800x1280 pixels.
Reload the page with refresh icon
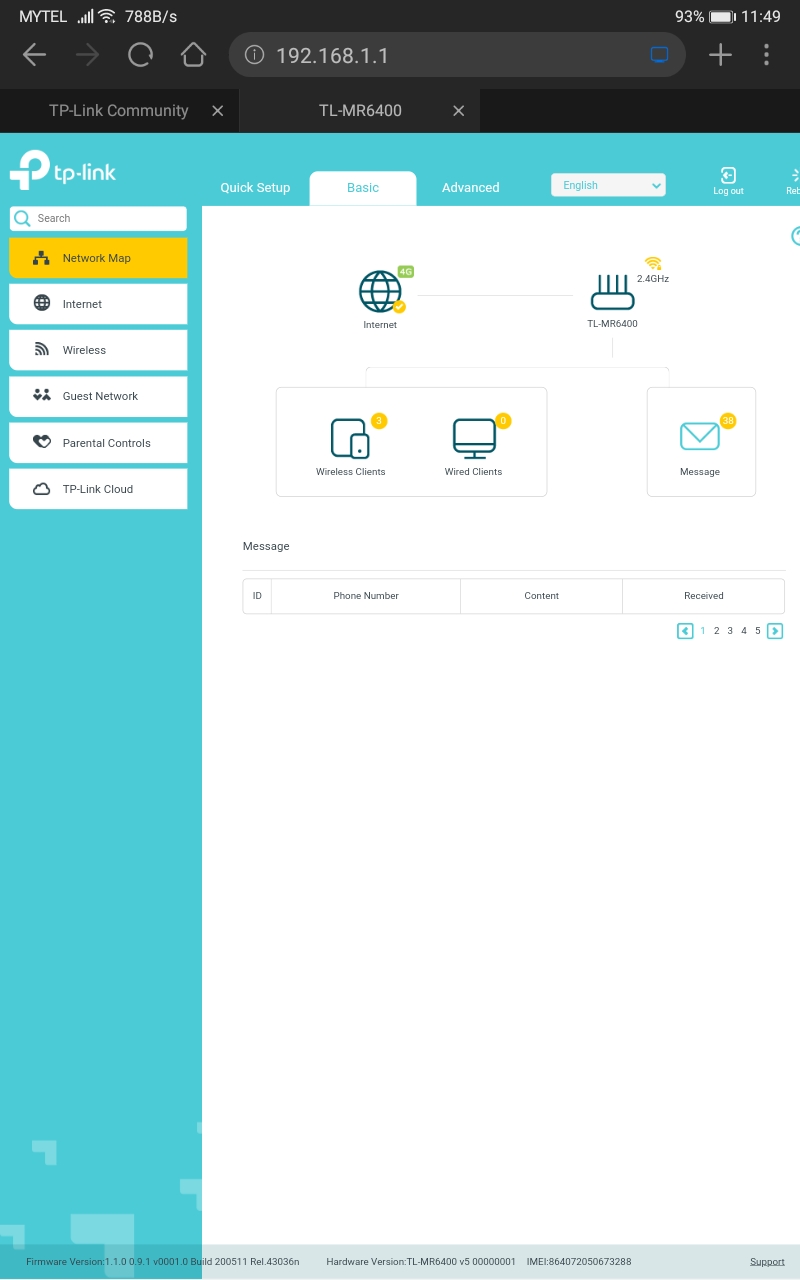pos(141,54)
